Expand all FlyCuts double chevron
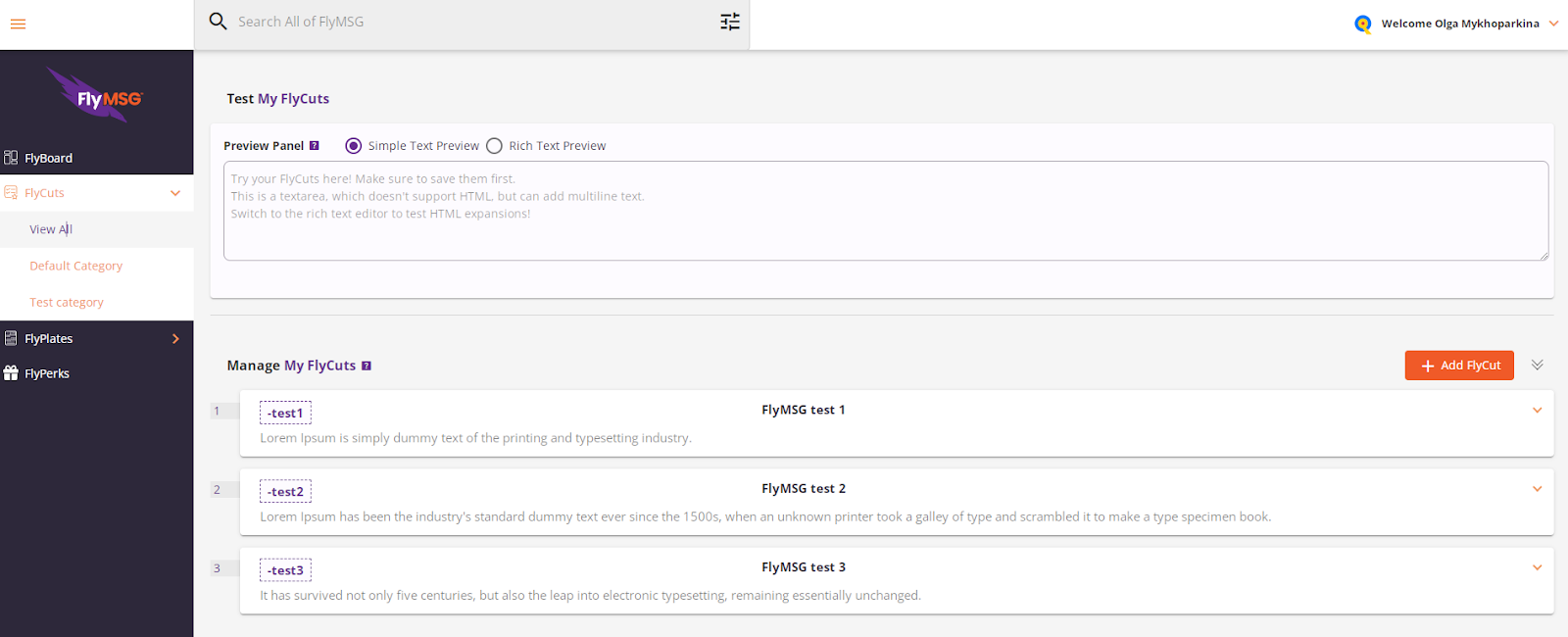This screenshot has width=1568, height=637. [1538, 365]
